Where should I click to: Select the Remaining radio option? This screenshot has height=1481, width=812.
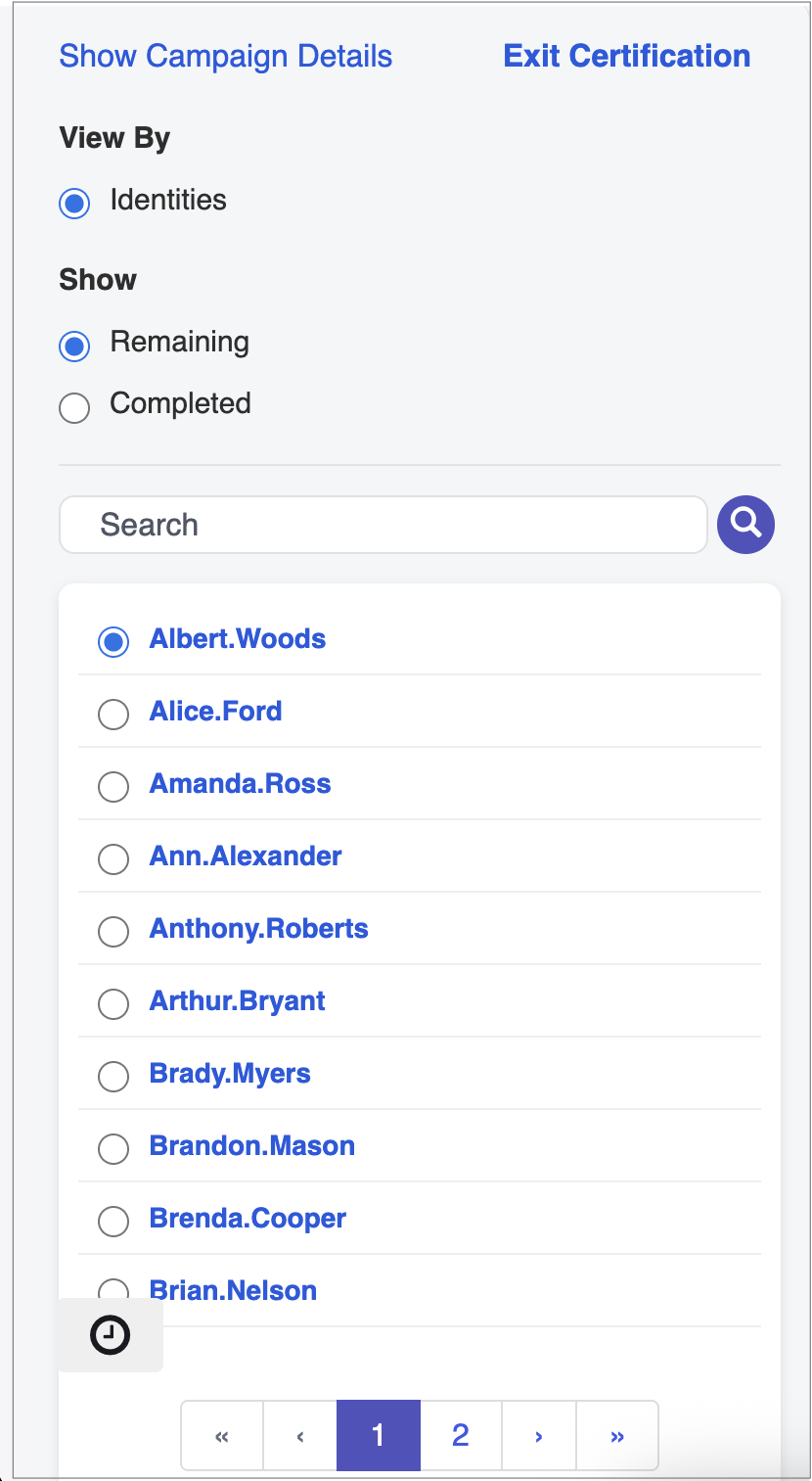(74, 346)
